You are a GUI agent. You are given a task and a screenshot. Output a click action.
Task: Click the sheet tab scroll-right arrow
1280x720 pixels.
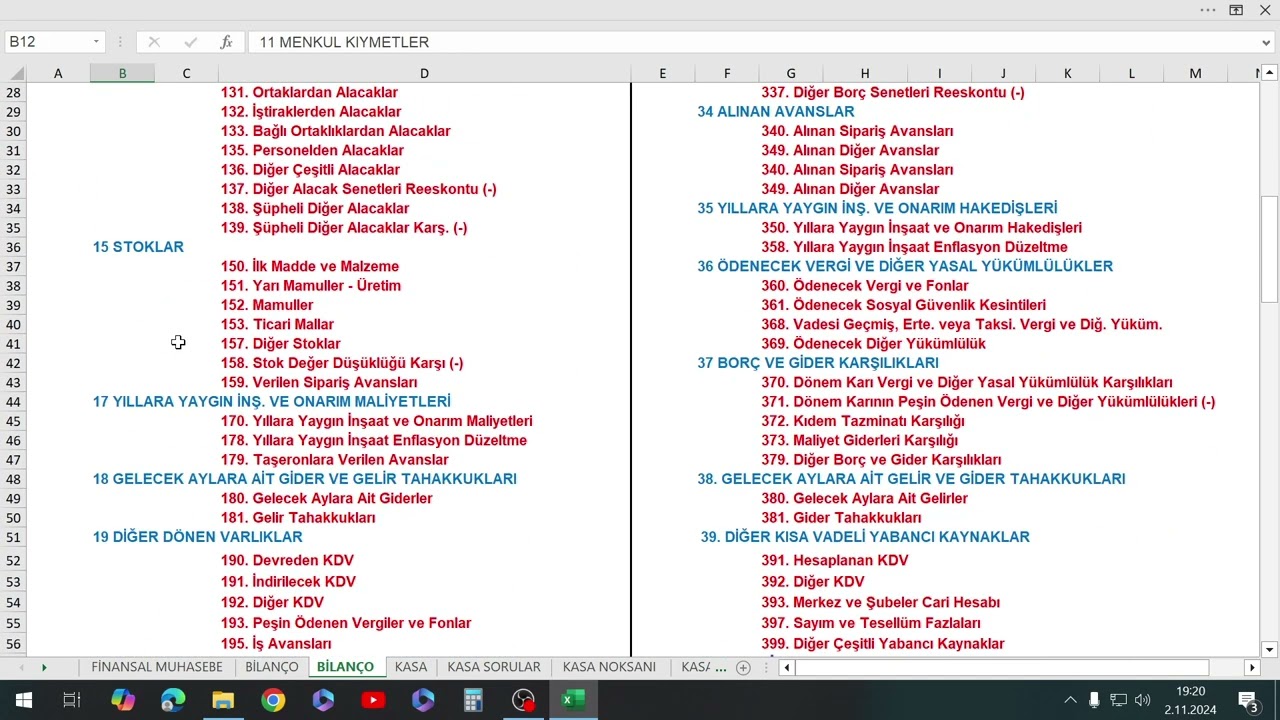44,667
